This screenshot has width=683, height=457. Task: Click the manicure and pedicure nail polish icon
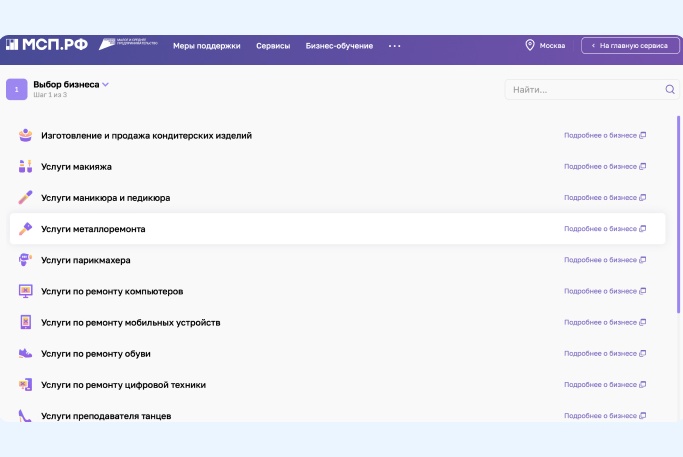coord(26,198)
